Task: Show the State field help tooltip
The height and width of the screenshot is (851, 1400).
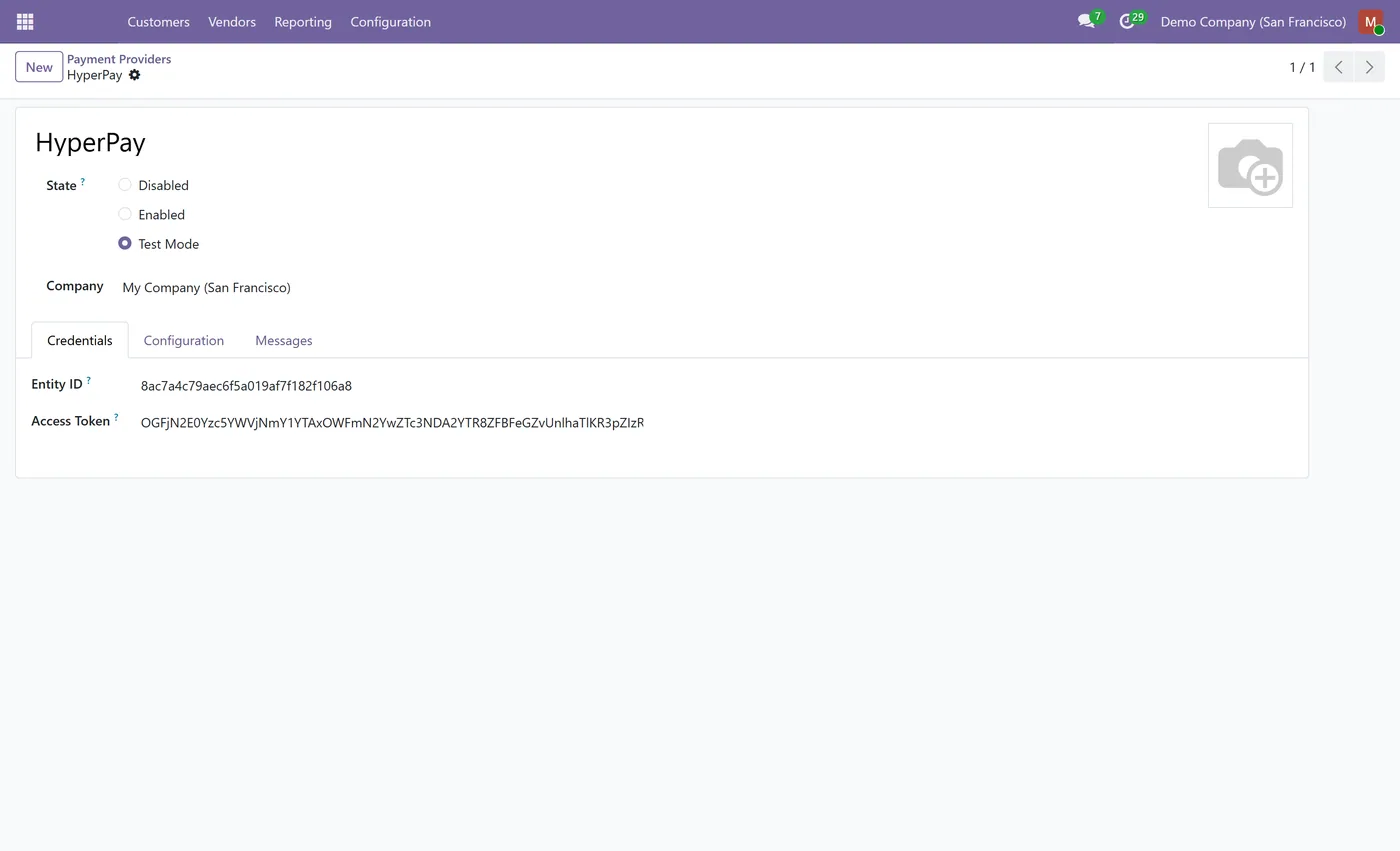Action: 83,181
